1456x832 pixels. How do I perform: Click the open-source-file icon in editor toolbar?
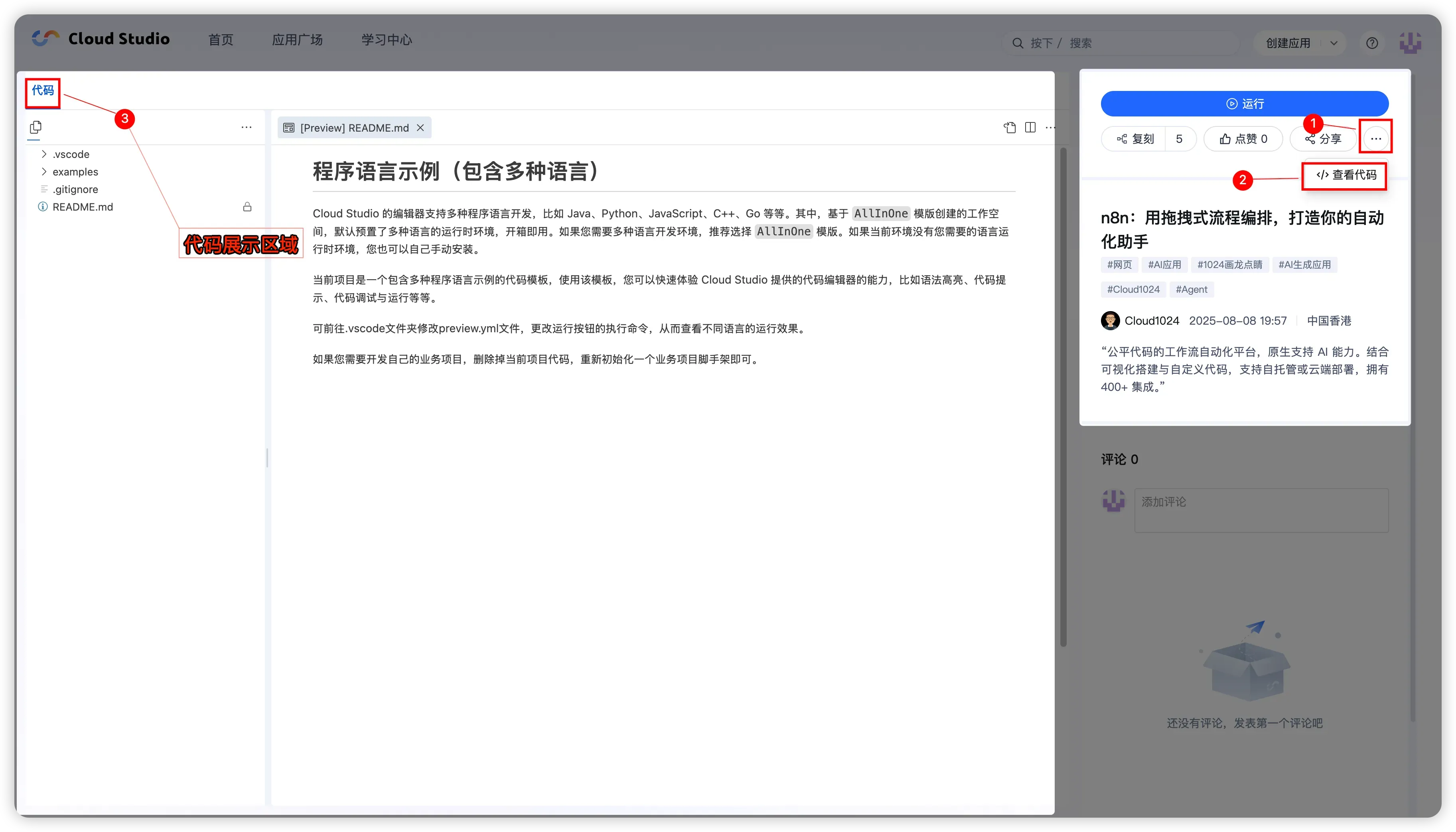1009,127
